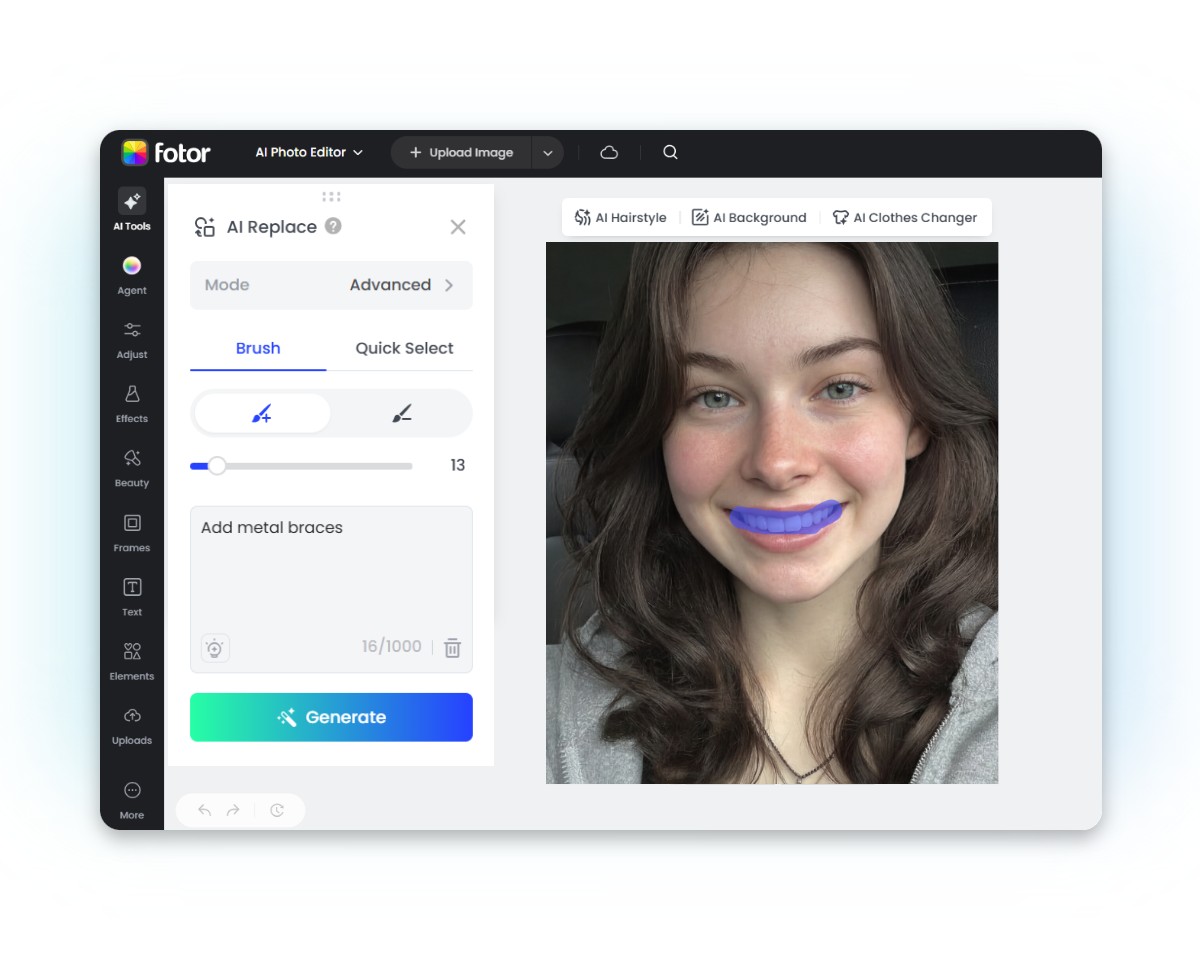Open the Beauty tools
The image size is (1200, 960).
pos(132,466)
